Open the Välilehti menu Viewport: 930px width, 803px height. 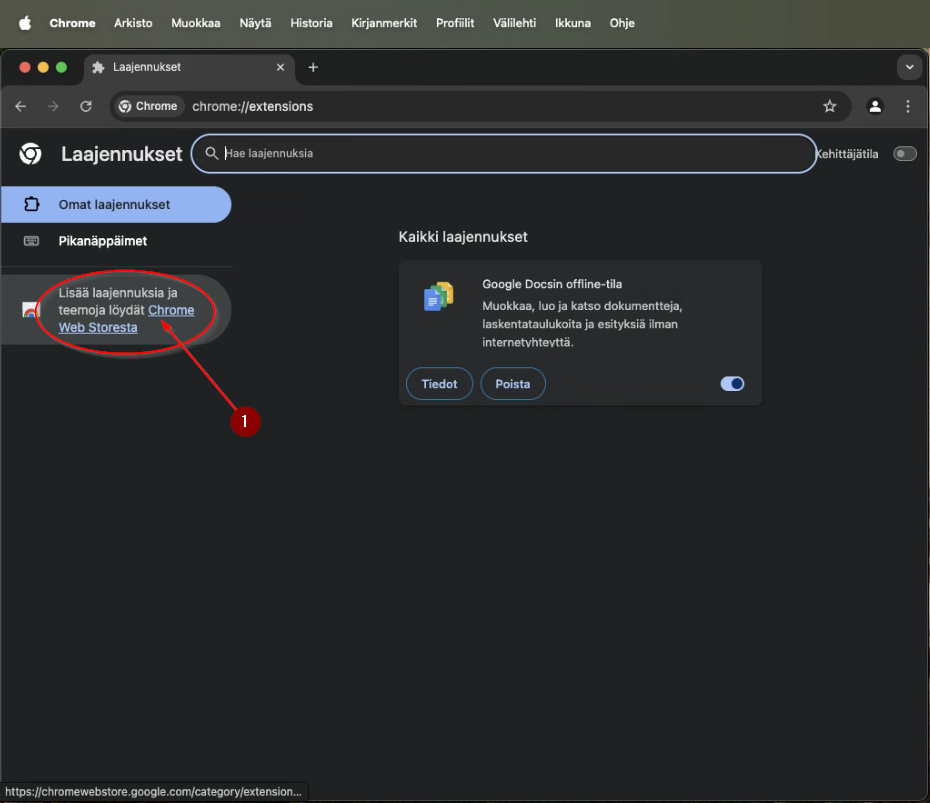coord(514,23)
